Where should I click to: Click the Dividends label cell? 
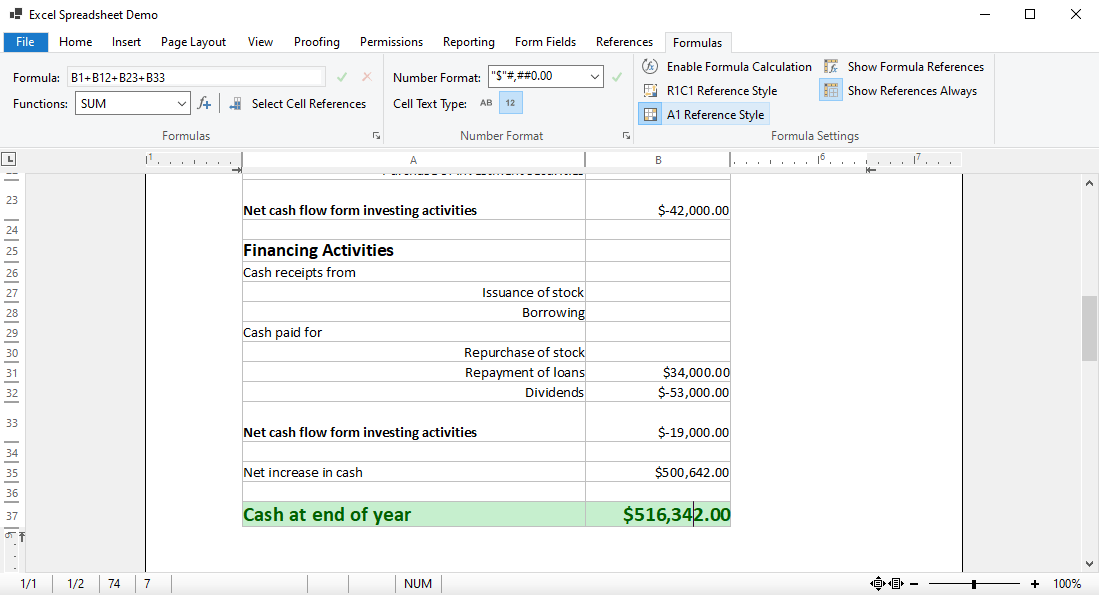[414, 392]
